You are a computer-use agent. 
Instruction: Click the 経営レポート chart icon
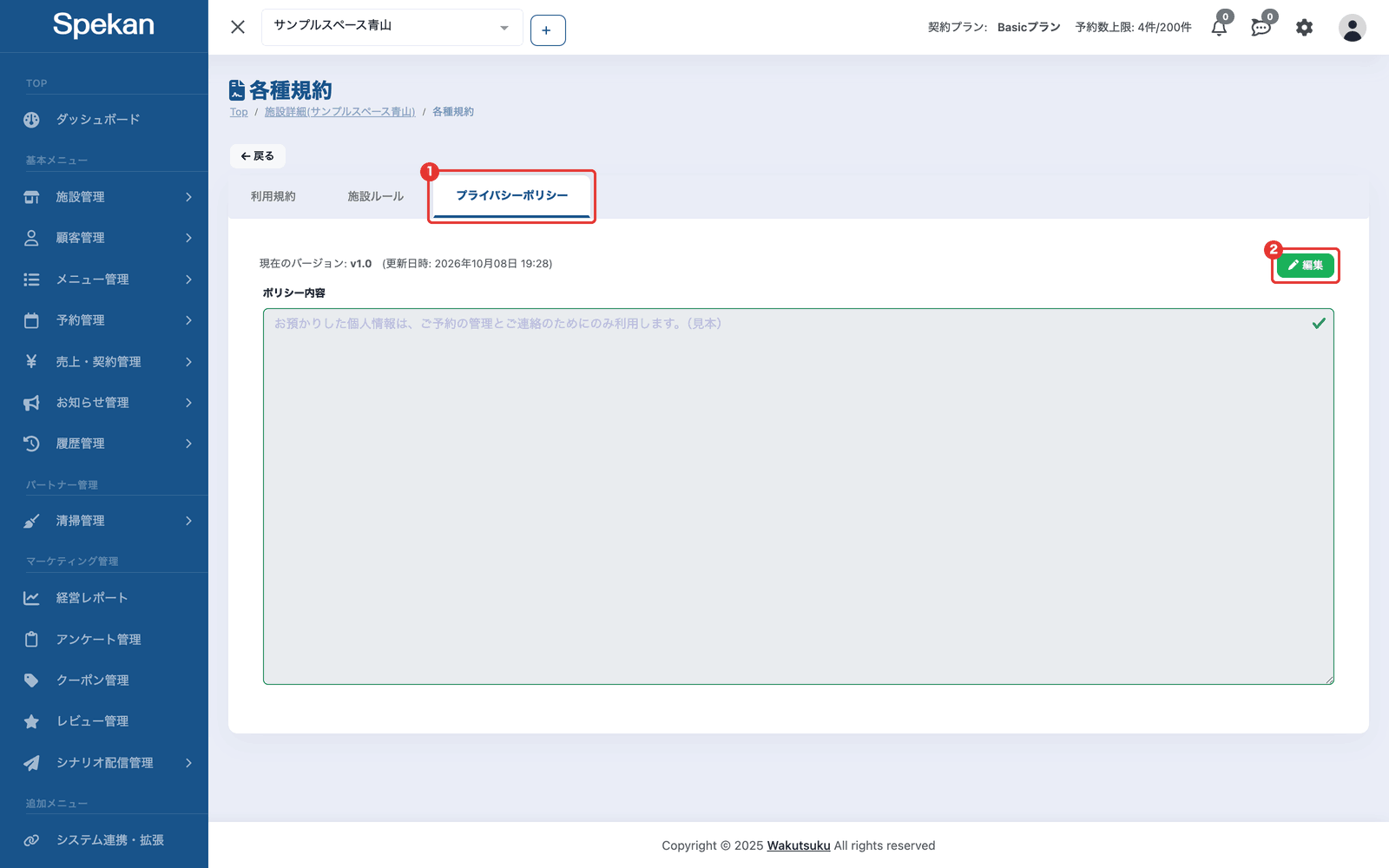[31, 598]
